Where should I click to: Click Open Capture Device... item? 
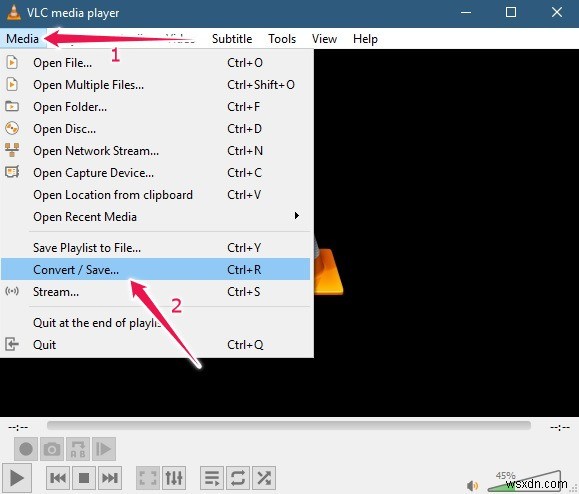click(155, 173)
